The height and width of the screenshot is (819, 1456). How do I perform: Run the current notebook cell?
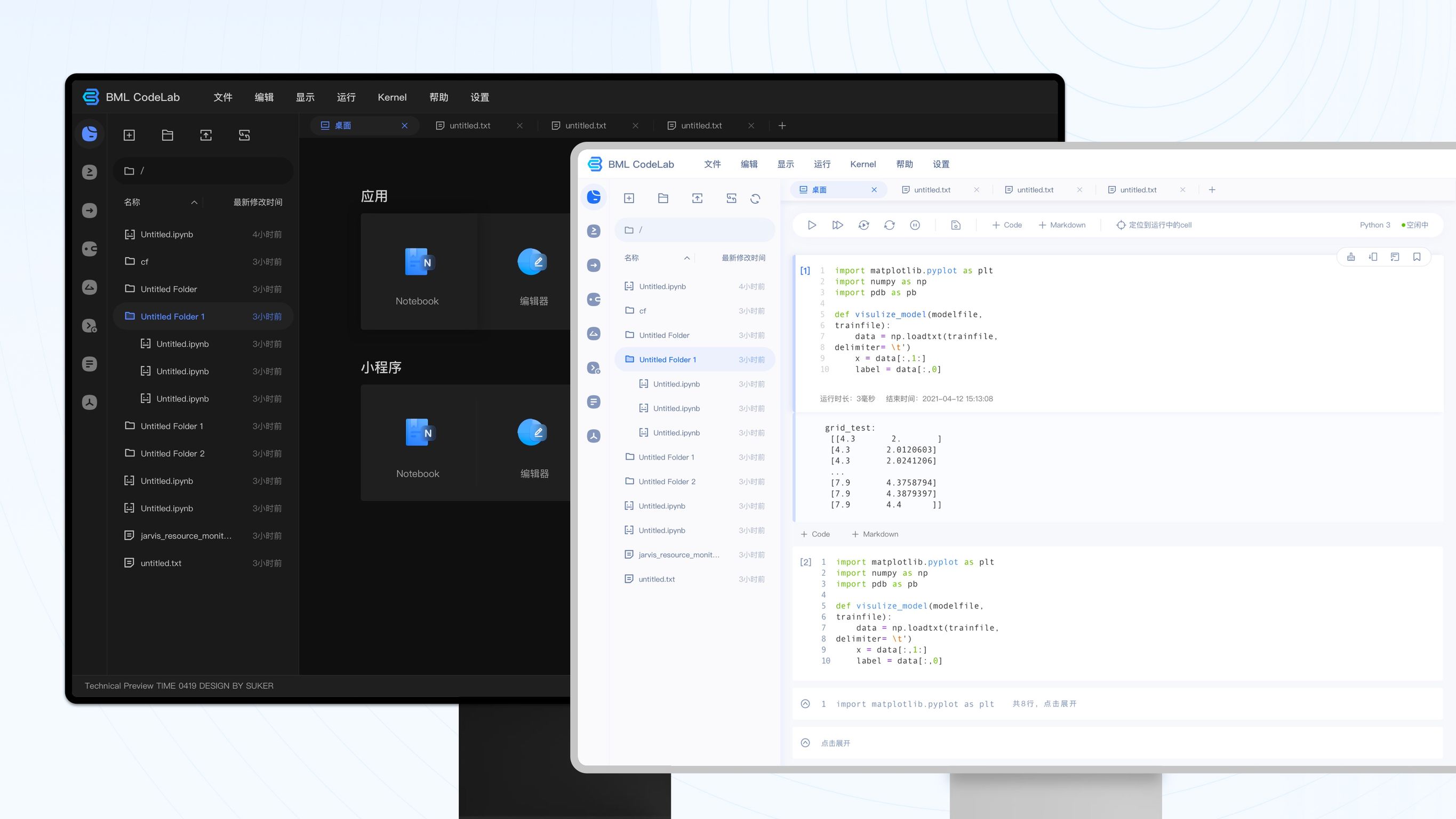point(812,224)
